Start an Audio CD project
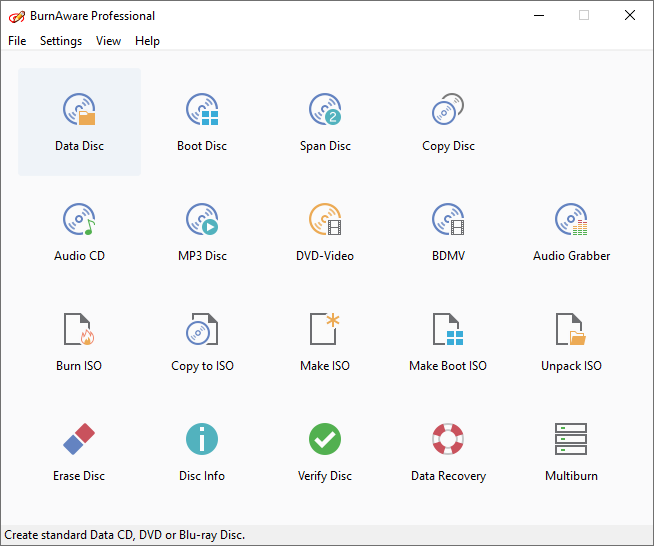 click(79, 220)
